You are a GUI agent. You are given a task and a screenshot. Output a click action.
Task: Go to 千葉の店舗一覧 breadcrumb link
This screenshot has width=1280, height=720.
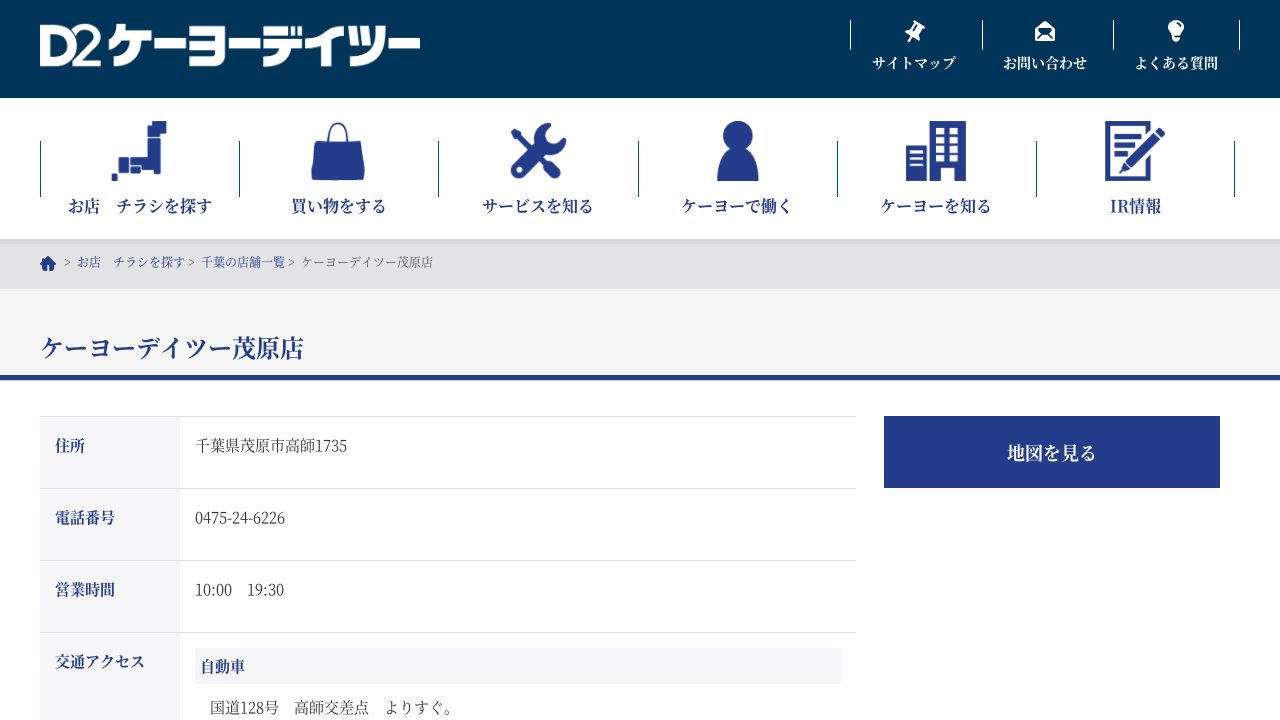tap(243, 262)
